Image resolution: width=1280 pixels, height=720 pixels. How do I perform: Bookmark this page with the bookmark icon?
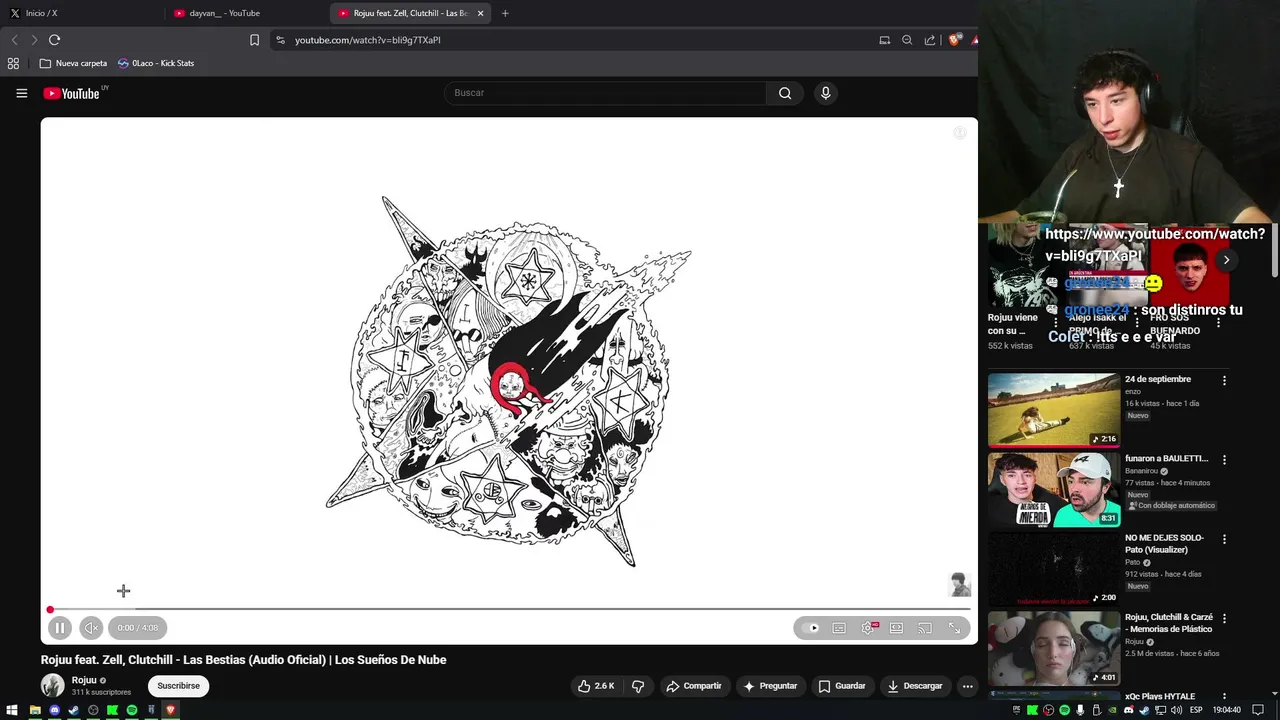254,40
